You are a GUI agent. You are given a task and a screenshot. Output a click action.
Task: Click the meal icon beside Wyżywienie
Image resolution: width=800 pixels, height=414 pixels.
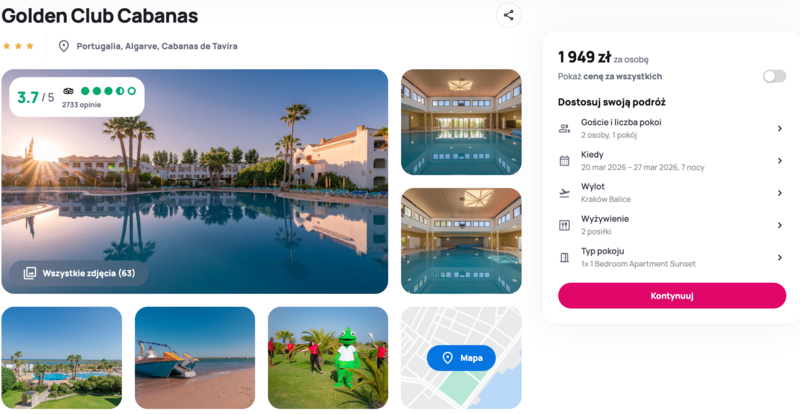564,225
